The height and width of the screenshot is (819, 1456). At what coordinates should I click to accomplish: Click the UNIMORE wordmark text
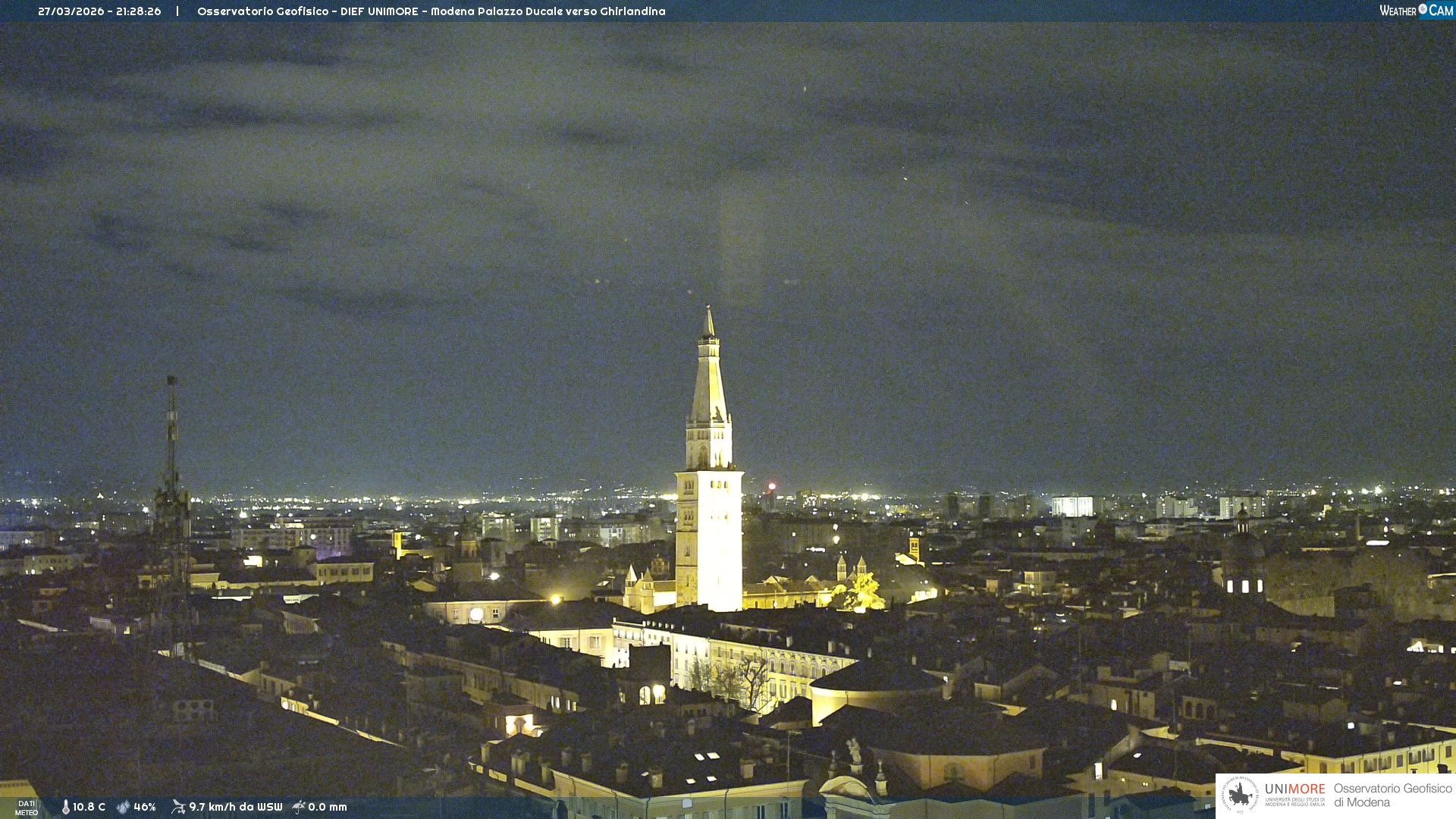tap(1294, 789)
